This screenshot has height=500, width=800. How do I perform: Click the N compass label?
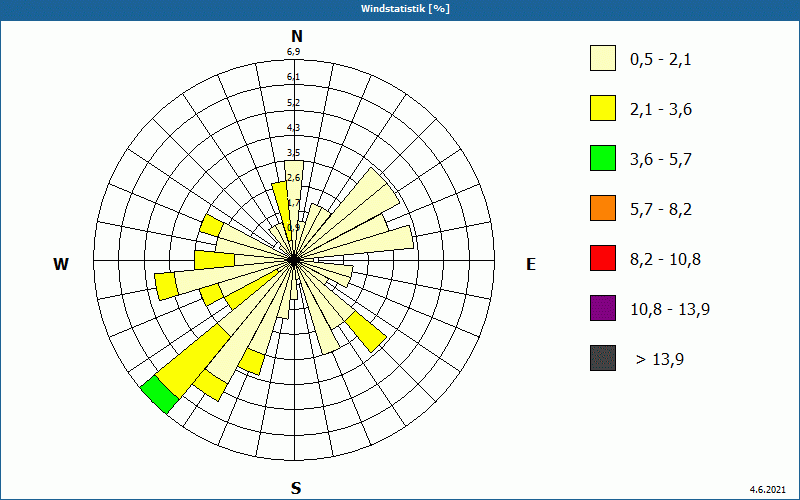pyautogui.click(x=296, y=36)
